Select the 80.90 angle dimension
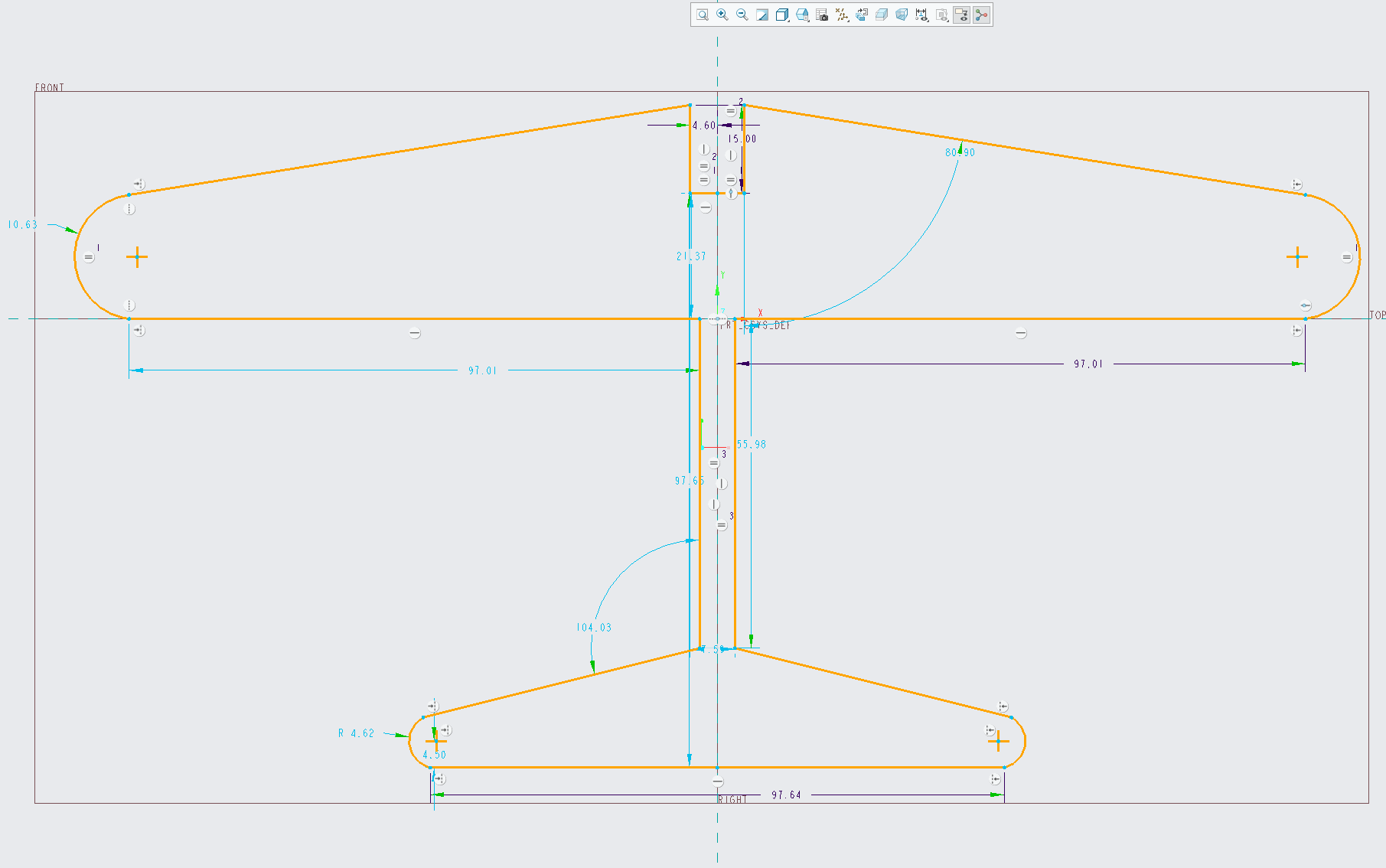Image resolution: width=1386 pixels, height=868 pixels. pos(960,152)
